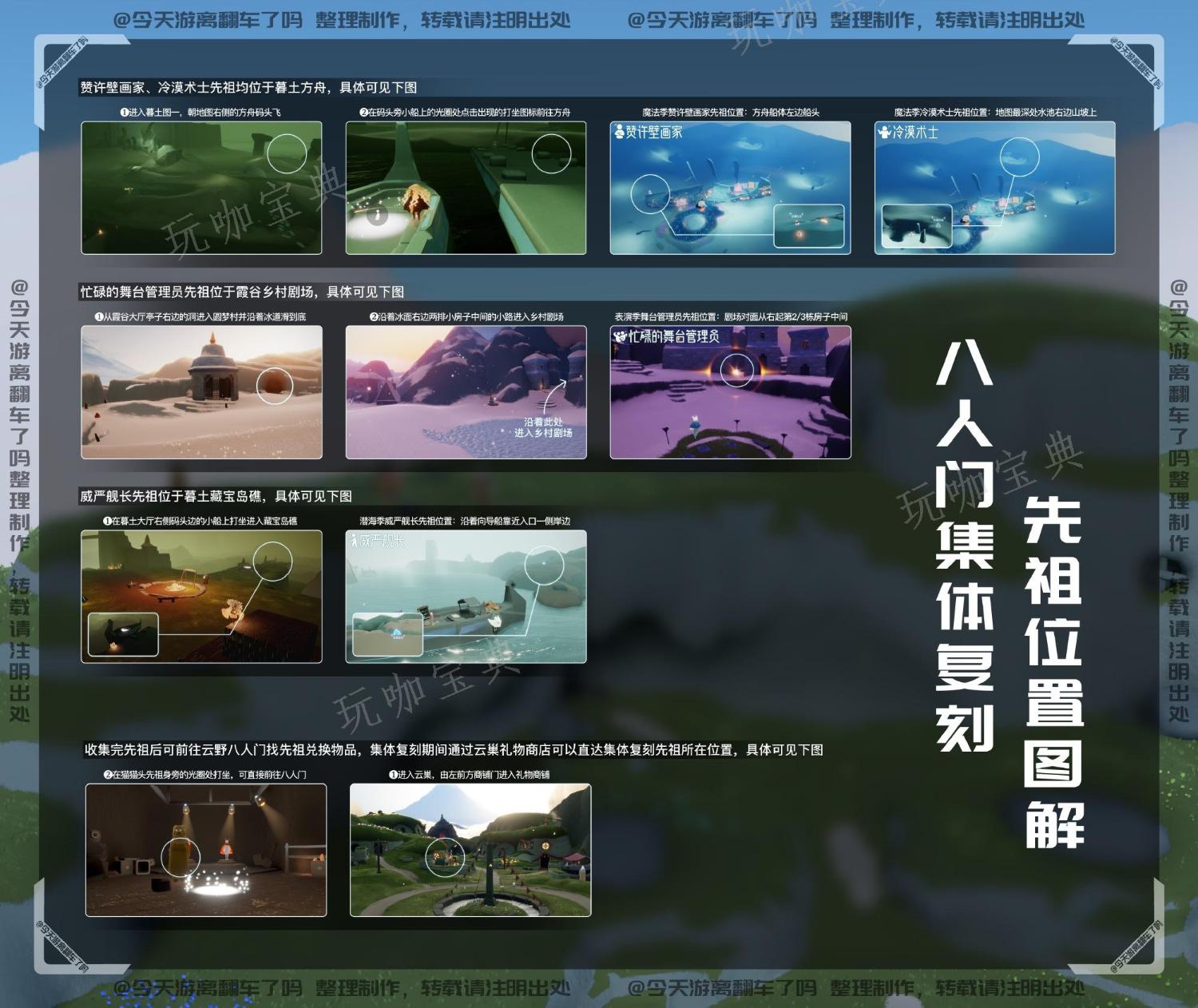
Task: Click the 进入乡村剧场 label text
Action: point(543,433)
